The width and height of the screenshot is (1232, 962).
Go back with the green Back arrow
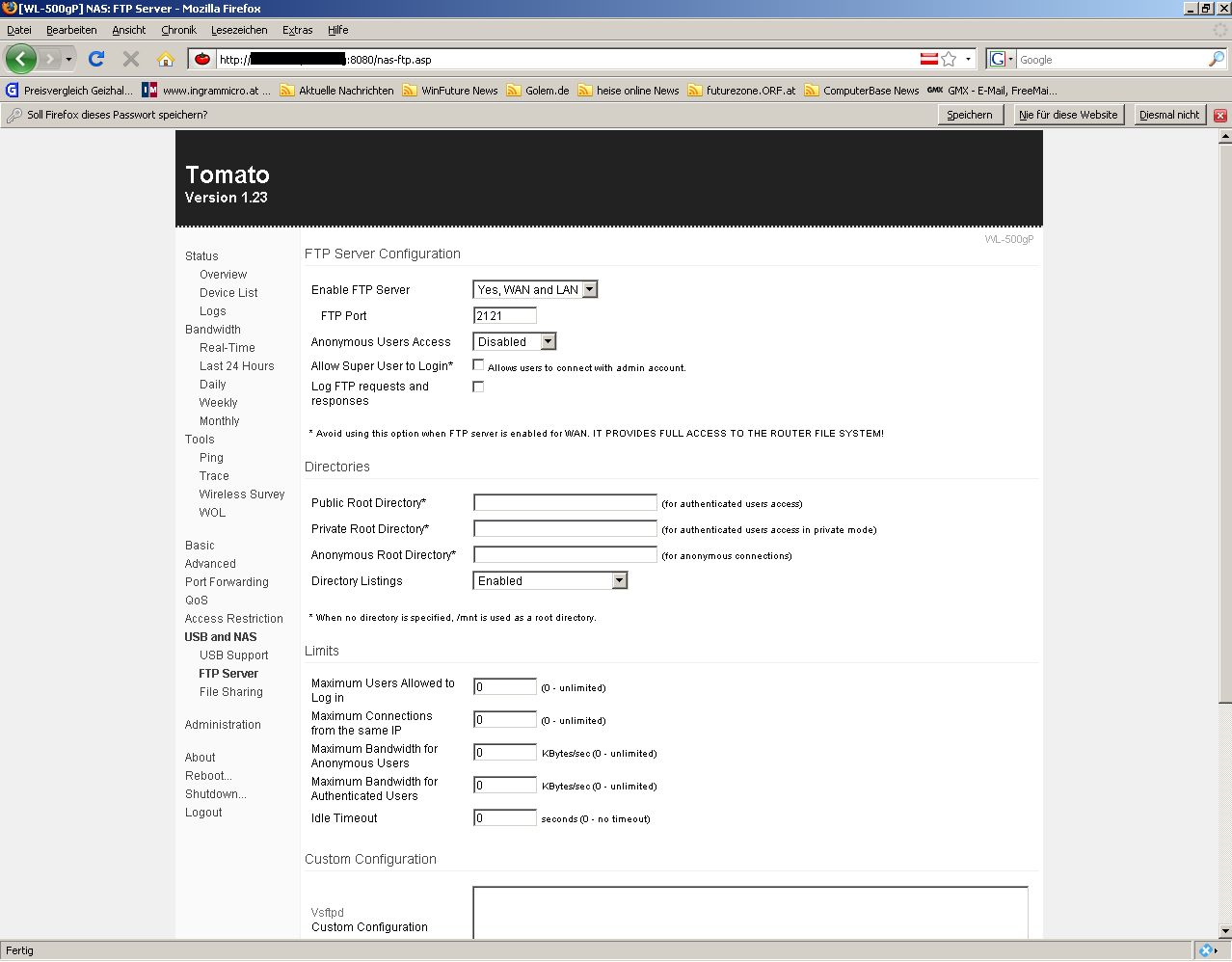coord(21,59)
